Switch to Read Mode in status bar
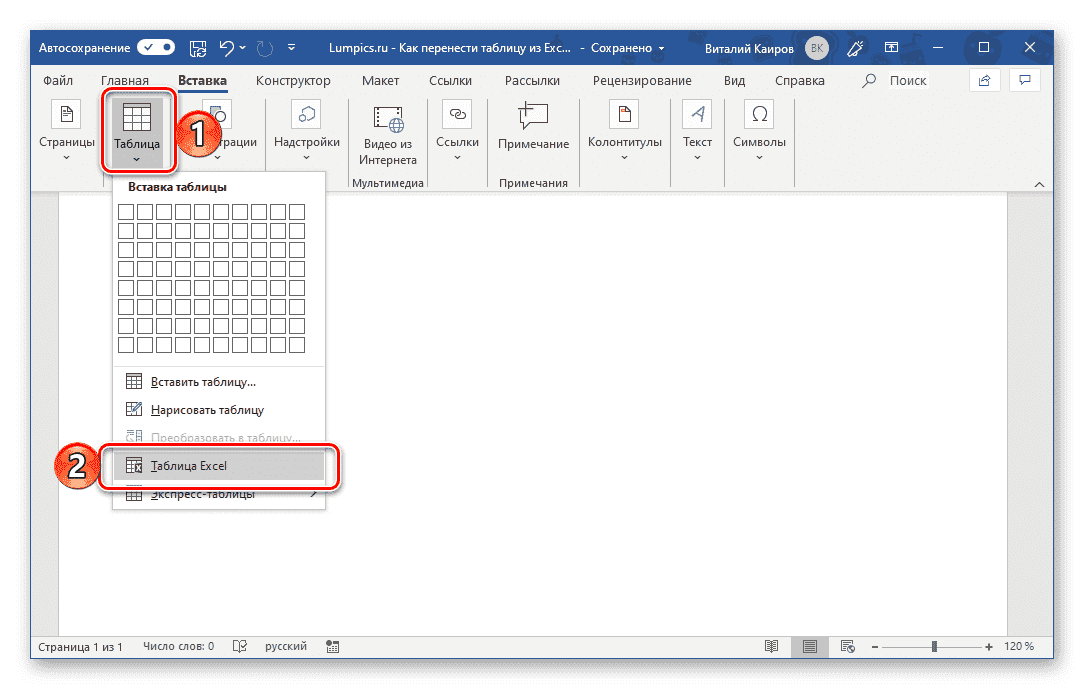1084x689 pixels. point(771,646)
